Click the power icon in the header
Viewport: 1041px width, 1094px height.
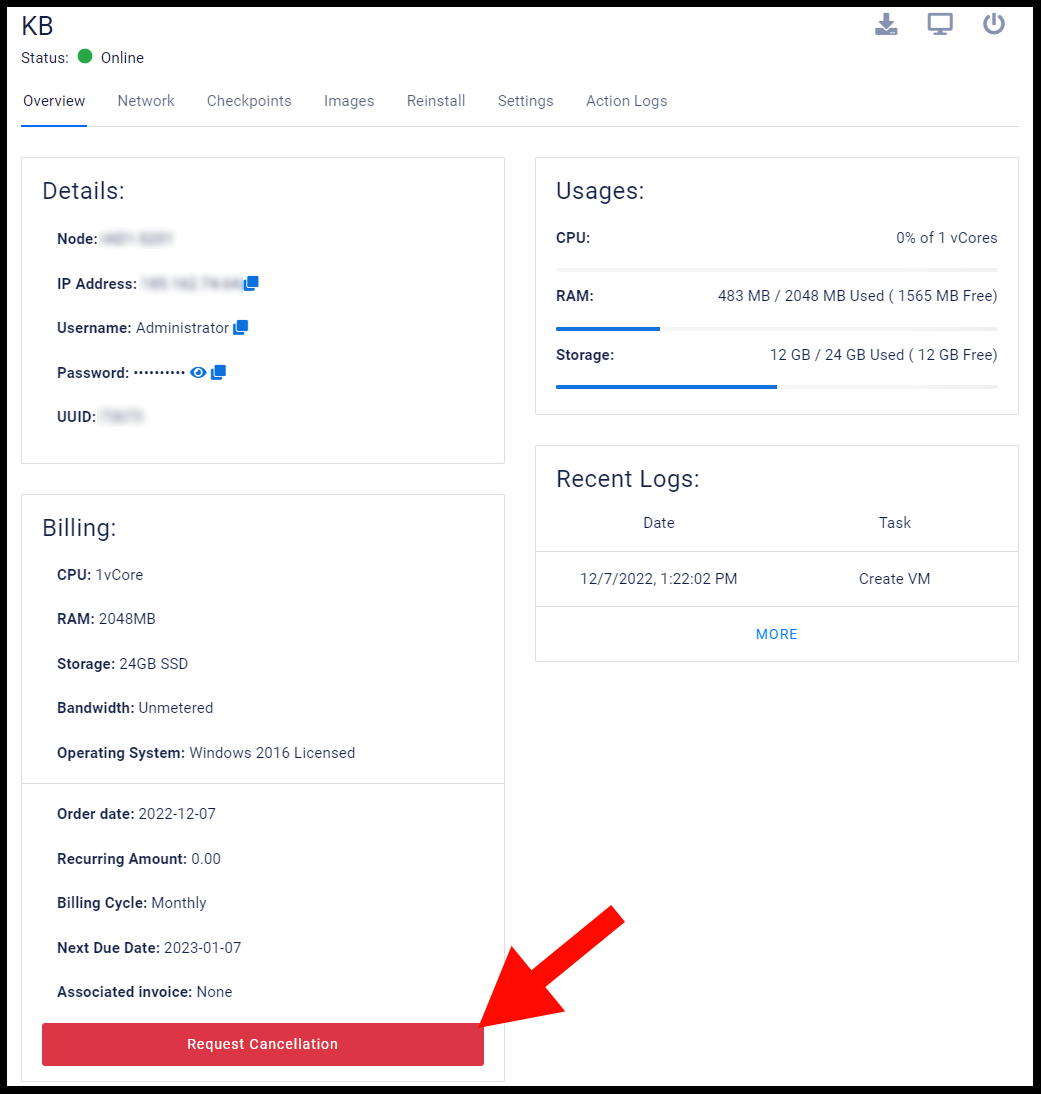(x=994, y=23)
